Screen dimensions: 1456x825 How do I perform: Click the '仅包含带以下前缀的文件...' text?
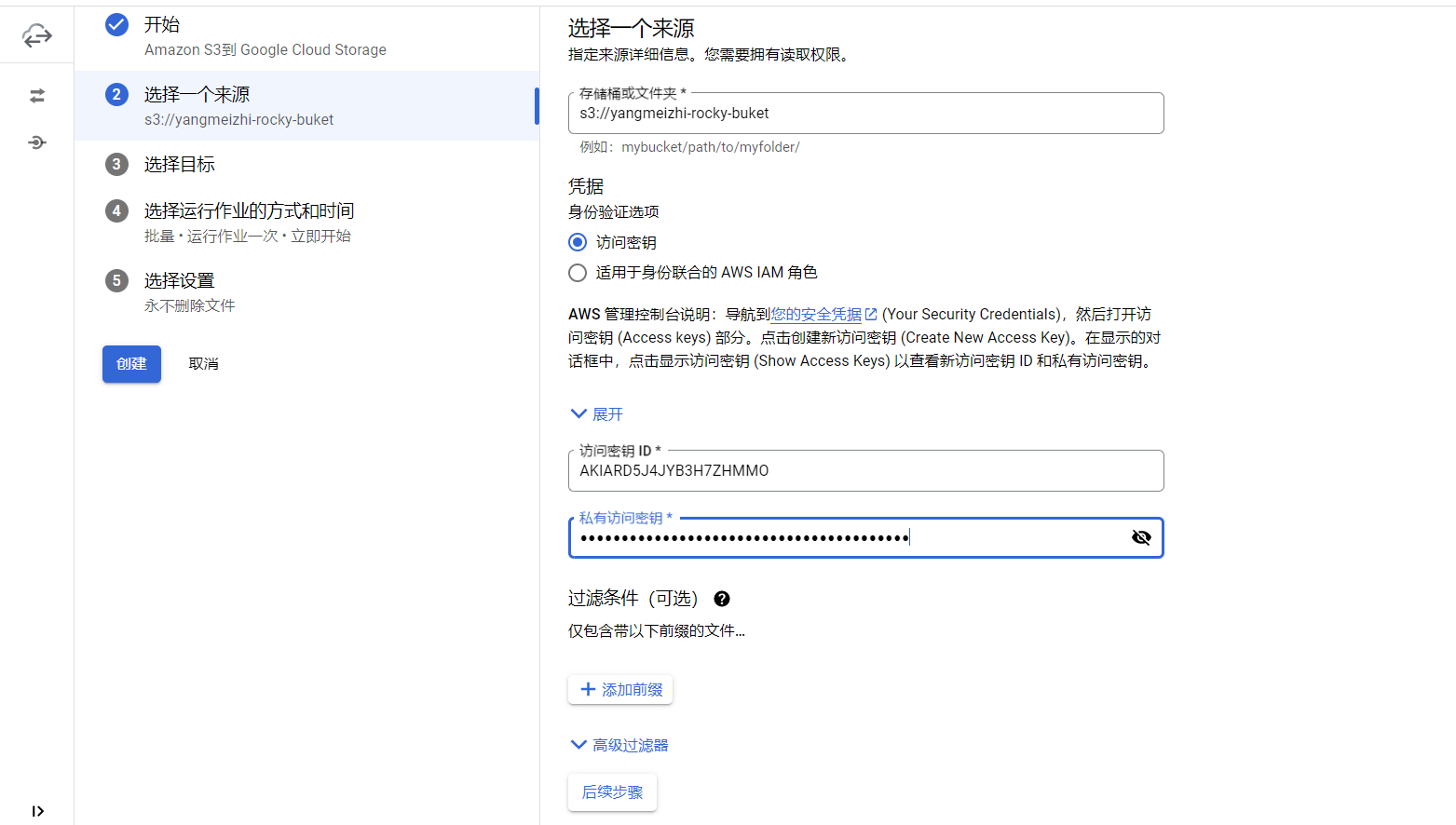[657, 631]
